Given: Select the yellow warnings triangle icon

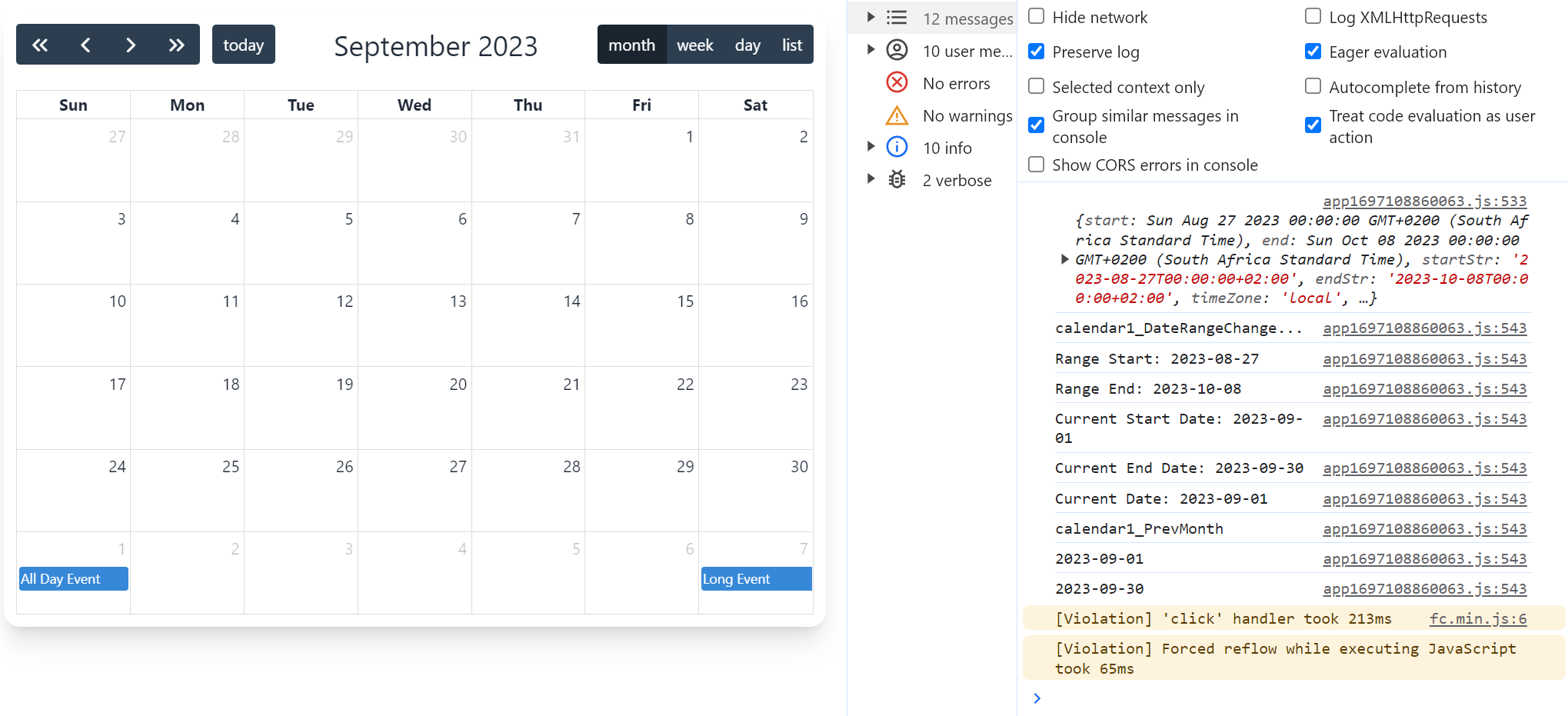Looking at the screenshot, I should pos(897,116).
